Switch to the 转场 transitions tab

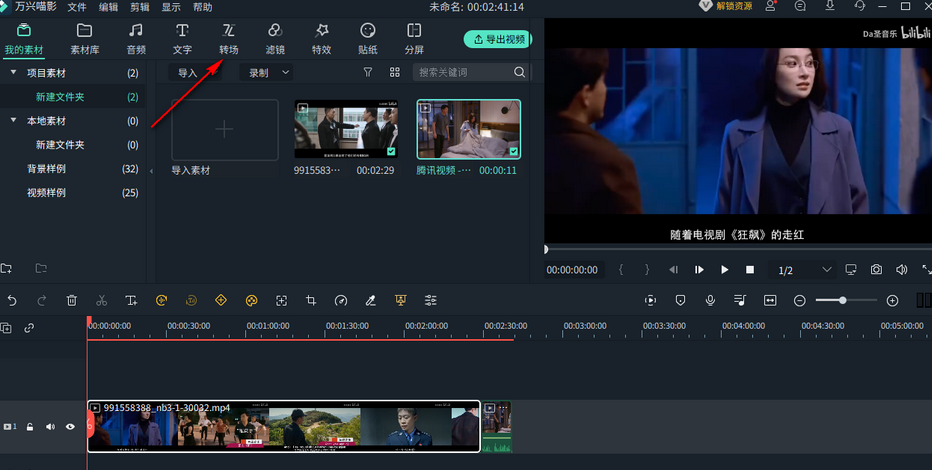tap(229, 38)
